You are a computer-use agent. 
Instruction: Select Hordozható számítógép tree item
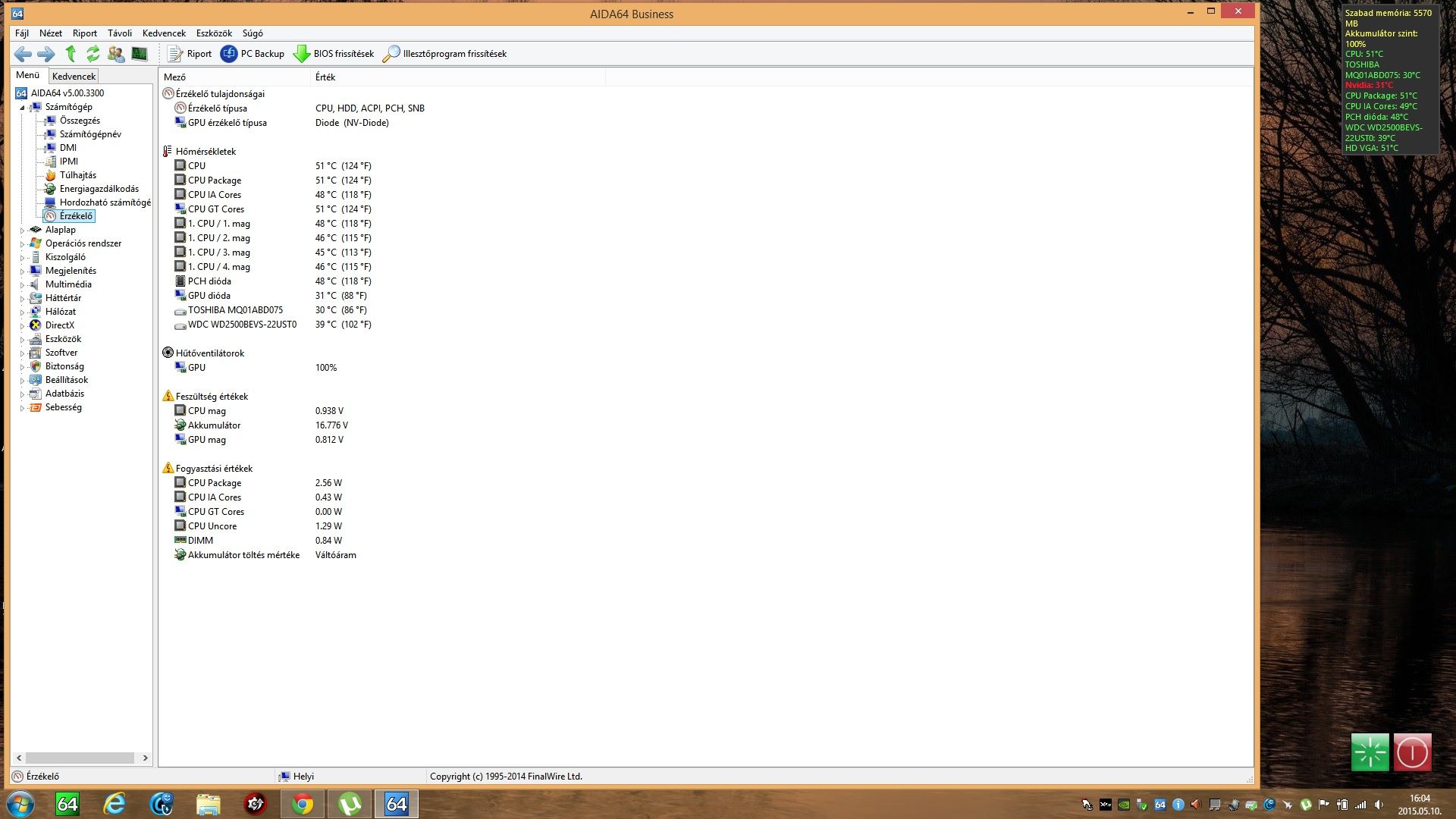click(x=105, y=202)
